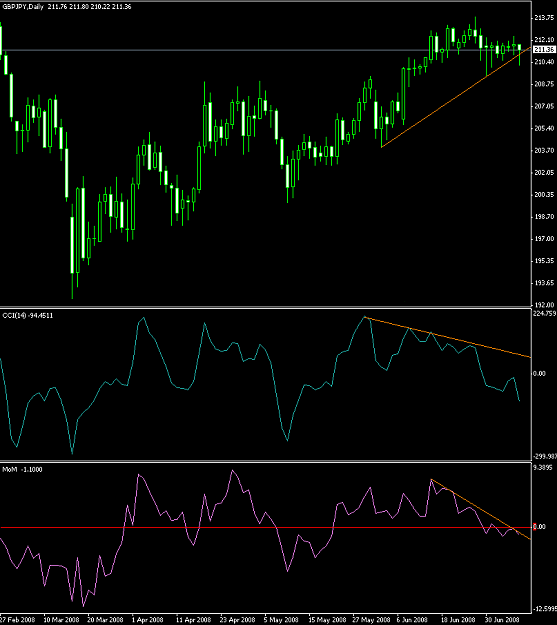557x625 pixels.
Task: Click the 11 Apr 2008 date label
Action: pos(193,620)
